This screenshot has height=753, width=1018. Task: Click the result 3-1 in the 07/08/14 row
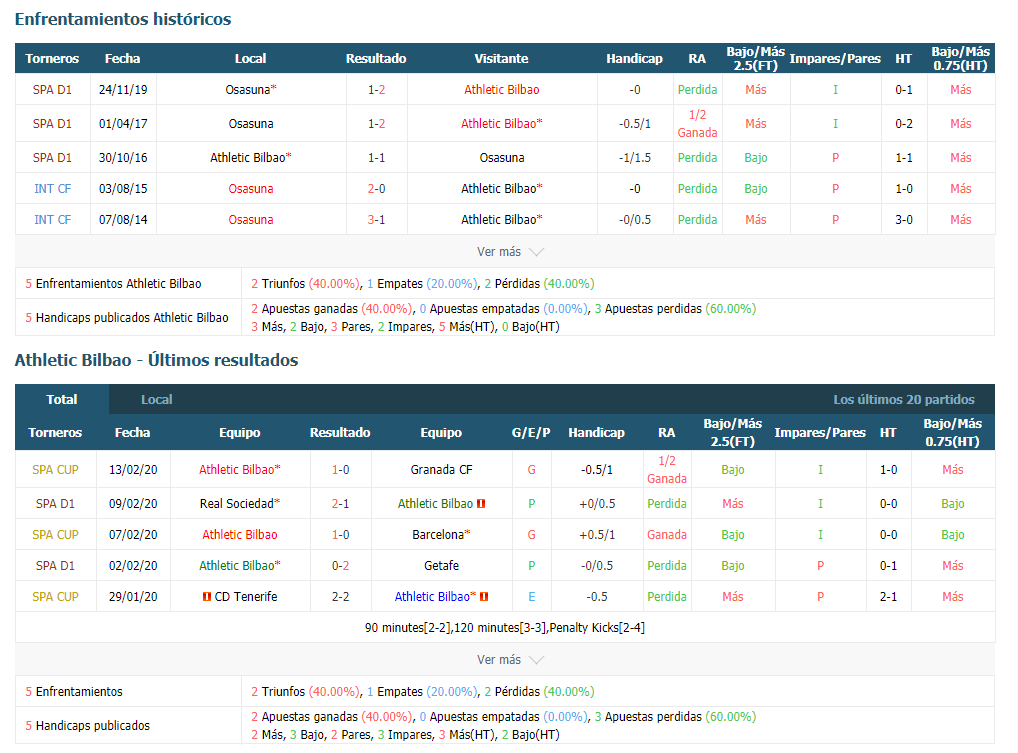[377, 220]
